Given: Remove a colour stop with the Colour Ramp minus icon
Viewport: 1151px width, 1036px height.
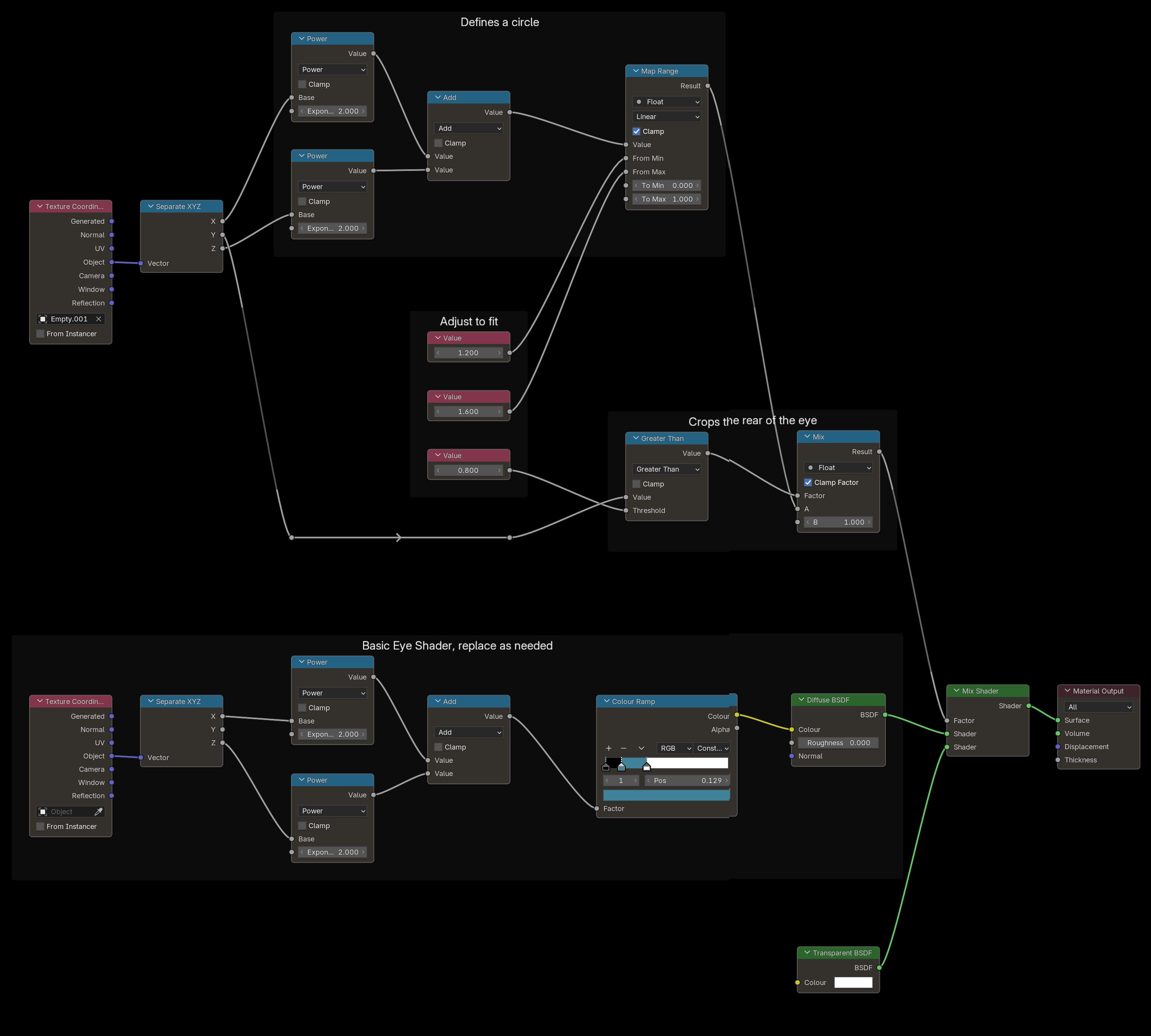Looking at the screenshot, I should [x=623, y=748].
